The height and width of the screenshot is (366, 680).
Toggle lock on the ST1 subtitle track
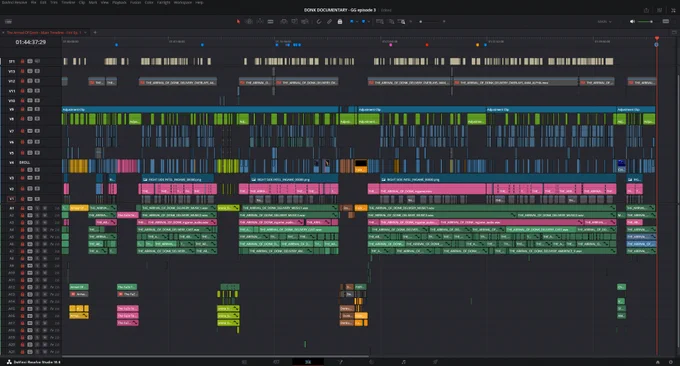(x=23, y=61)
